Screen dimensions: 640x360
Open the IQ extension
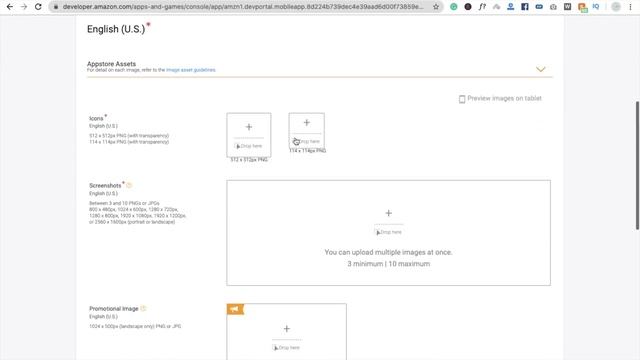[596, 7]
